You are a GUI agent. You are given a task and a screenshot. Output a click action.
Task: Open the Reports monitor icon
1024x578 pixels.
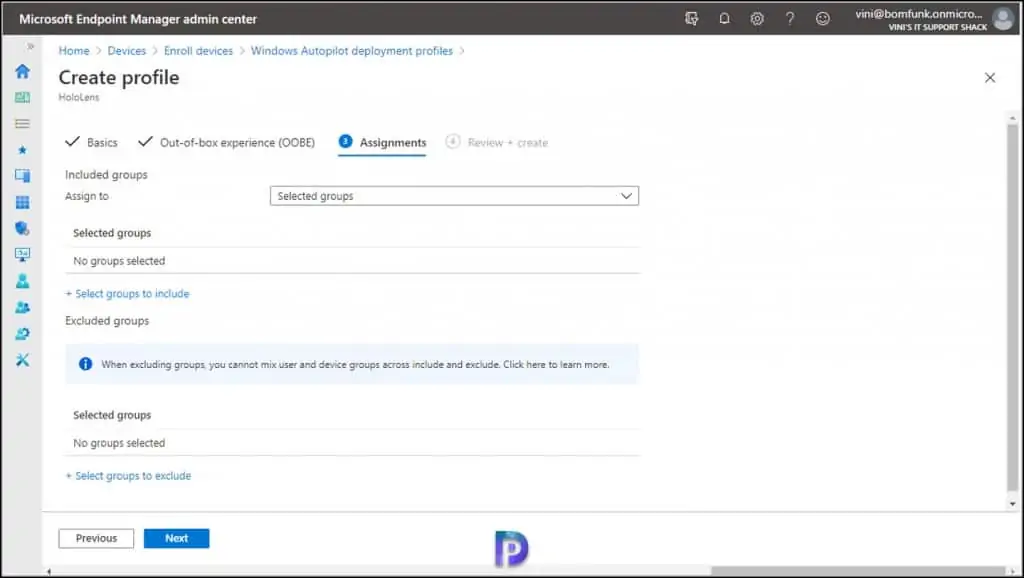click(22, 255)
